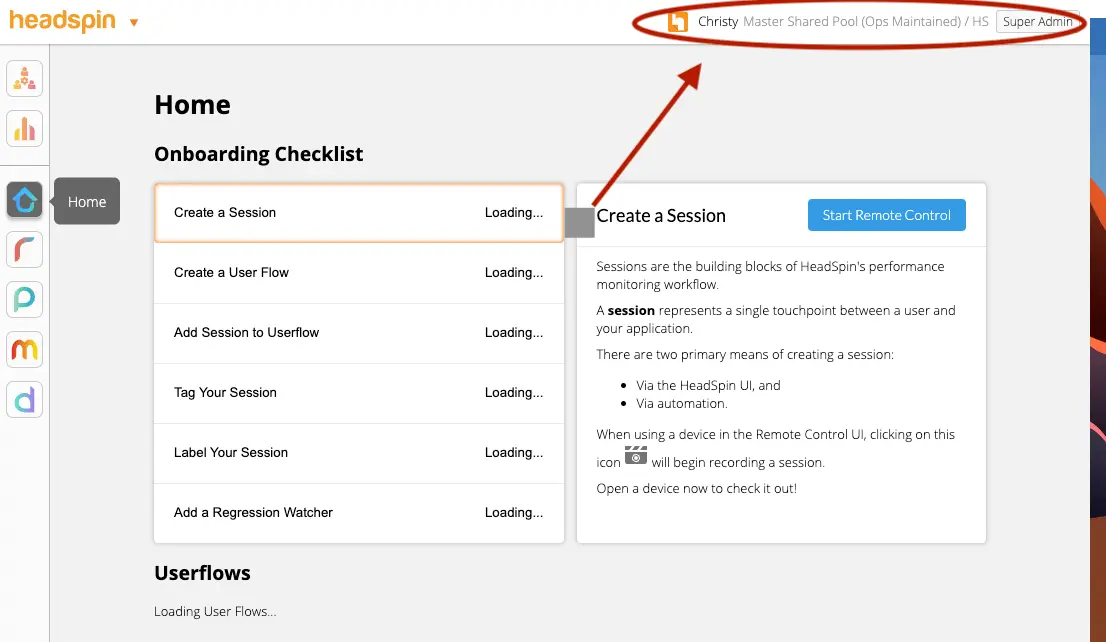1106x642 pixels.
Task: Click Master Shared Pool (Ops Maintained) / HS text
Action: [865, 22]
